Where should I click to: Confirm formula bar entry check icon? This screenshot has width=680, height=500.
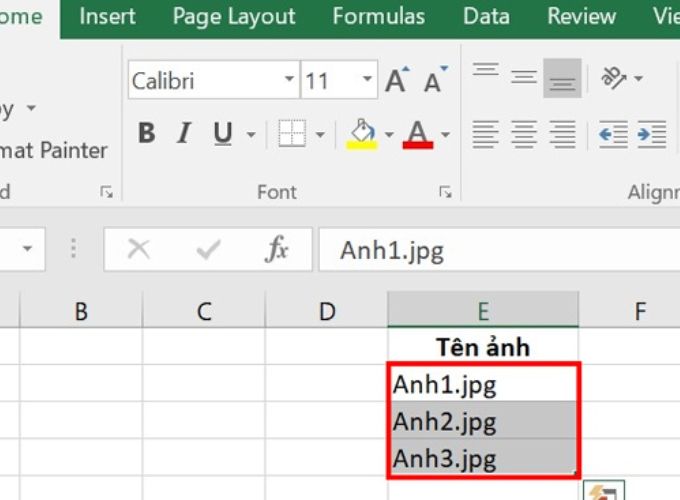click(x=208, y=249)
